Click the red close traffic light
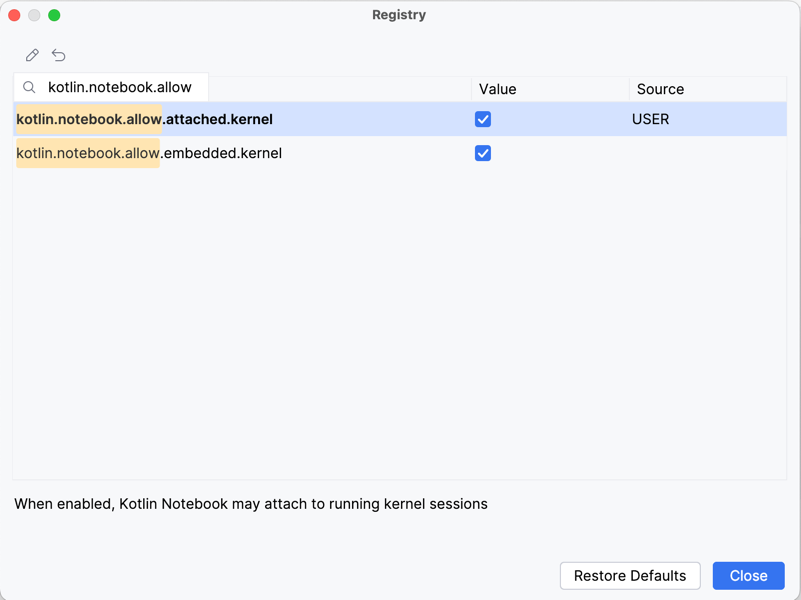The image size is (801, 600). pos(15,15)
